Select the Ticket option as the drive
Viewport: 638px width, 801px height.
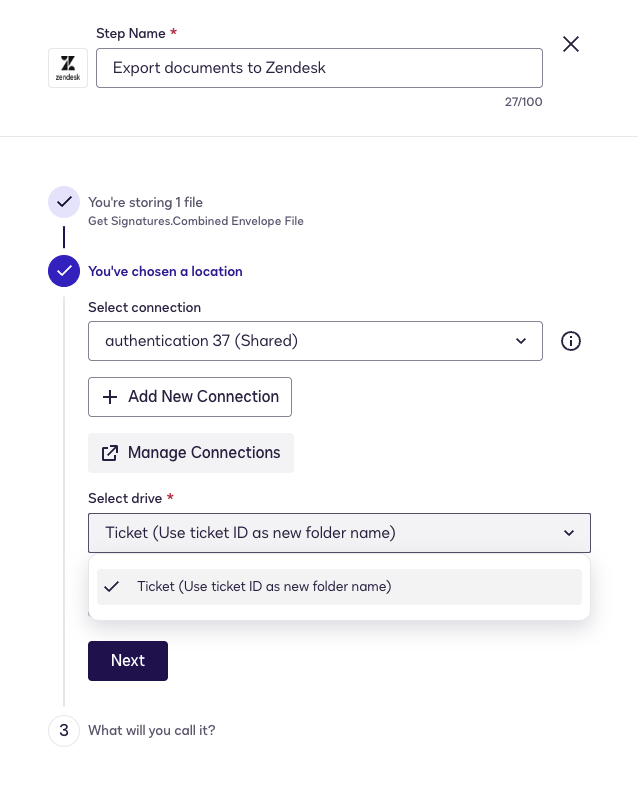(299, 587)
